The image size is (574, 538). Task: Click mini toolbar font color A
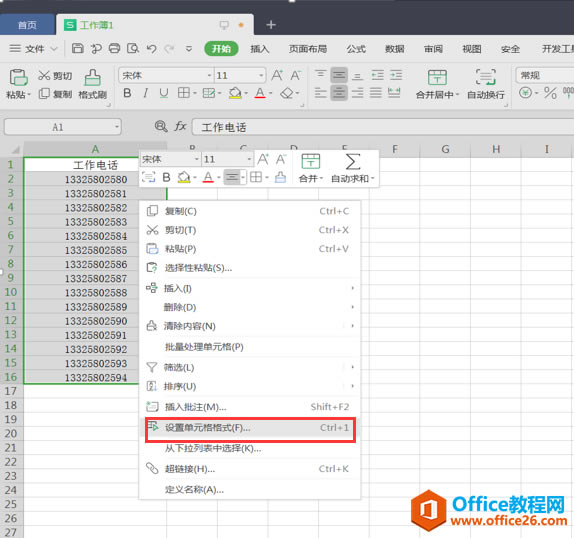208,178
